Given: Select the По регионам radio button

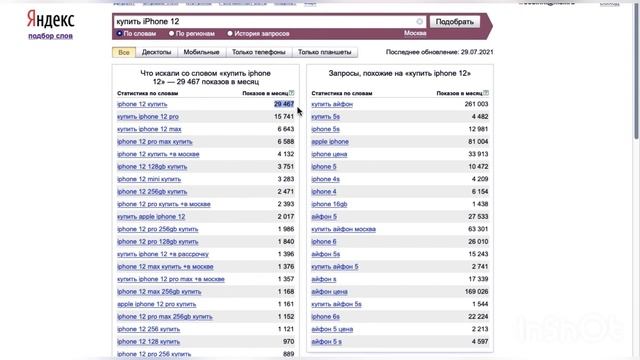Looking at the screenshot, I should tap(171, 33).
